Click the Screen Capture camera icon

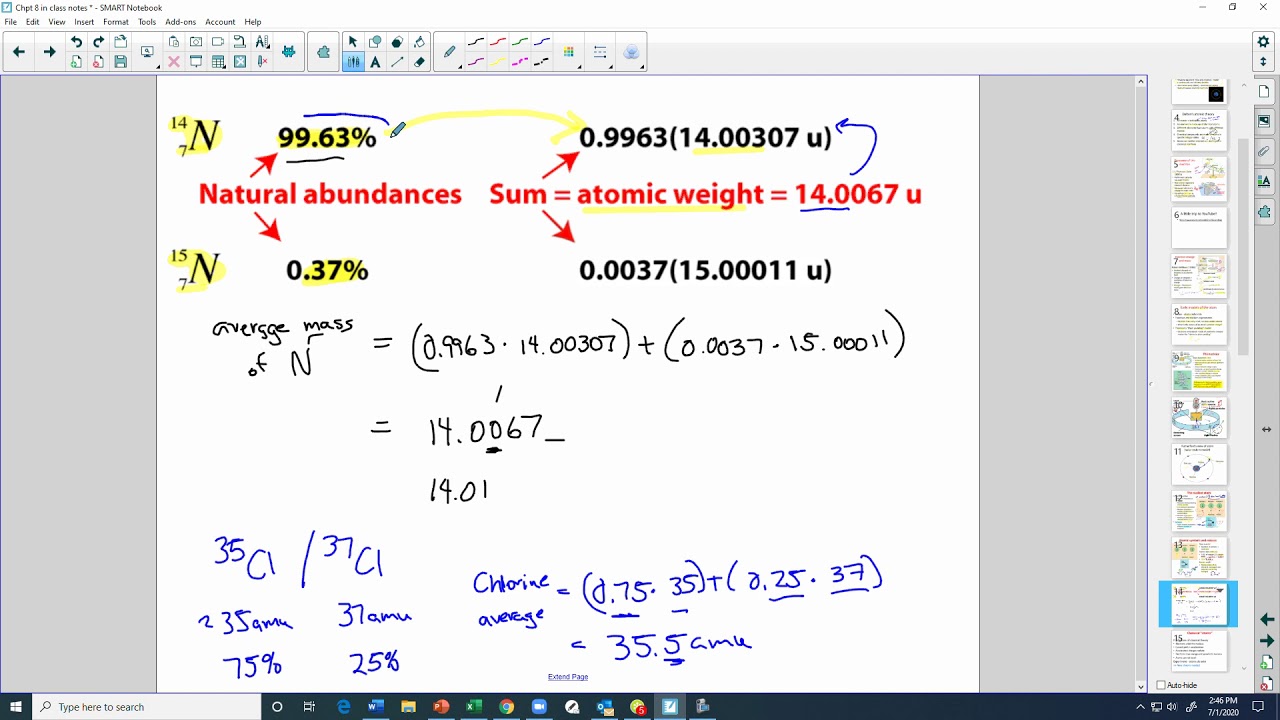coord(196,42)
